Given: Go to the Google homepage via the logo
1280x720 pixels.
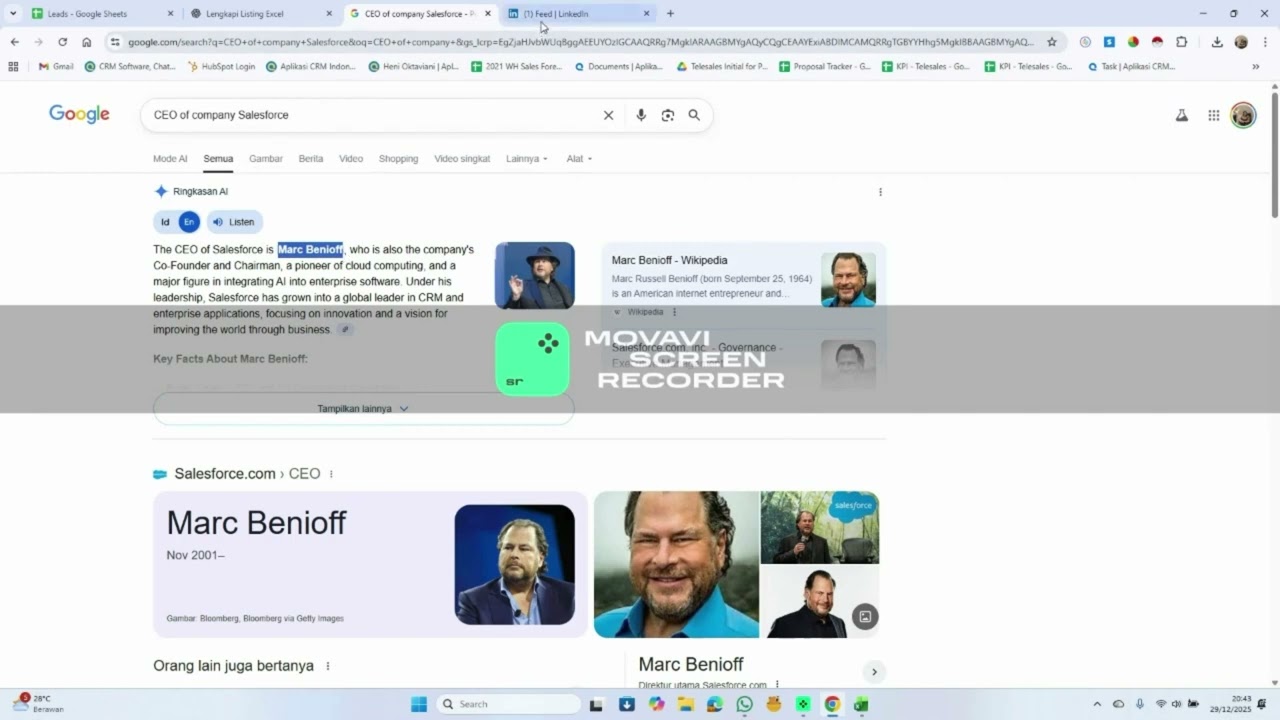Looking at the screenshot, I should coord(79,114).
